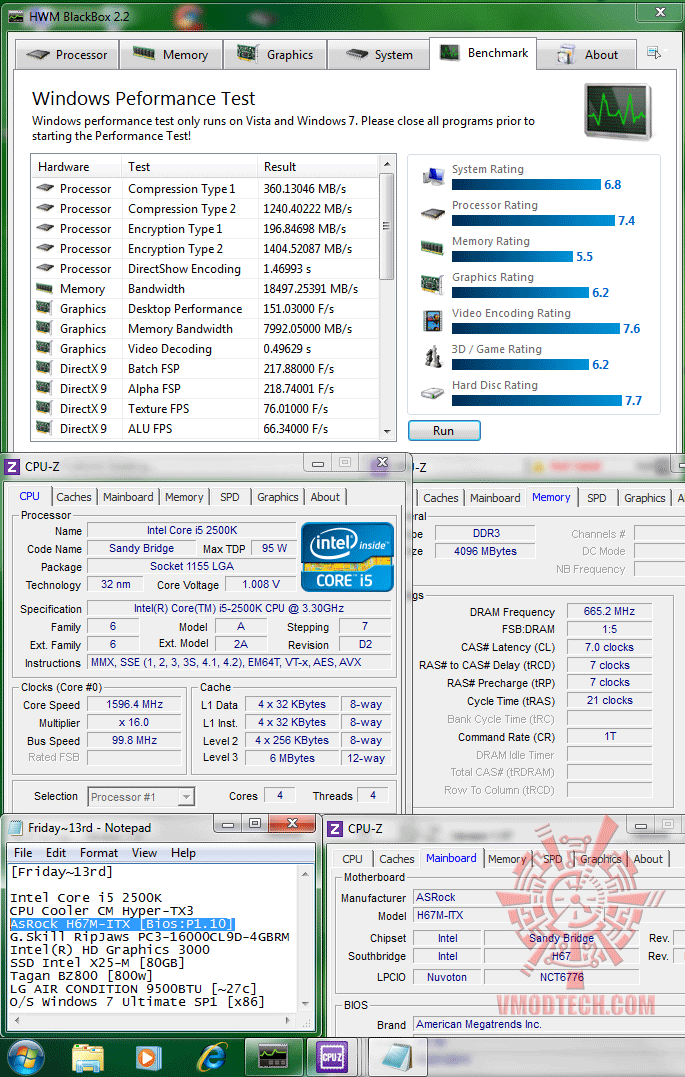Click the Result column header
This screenshot has height=1077, width=685.
(318, 167)
